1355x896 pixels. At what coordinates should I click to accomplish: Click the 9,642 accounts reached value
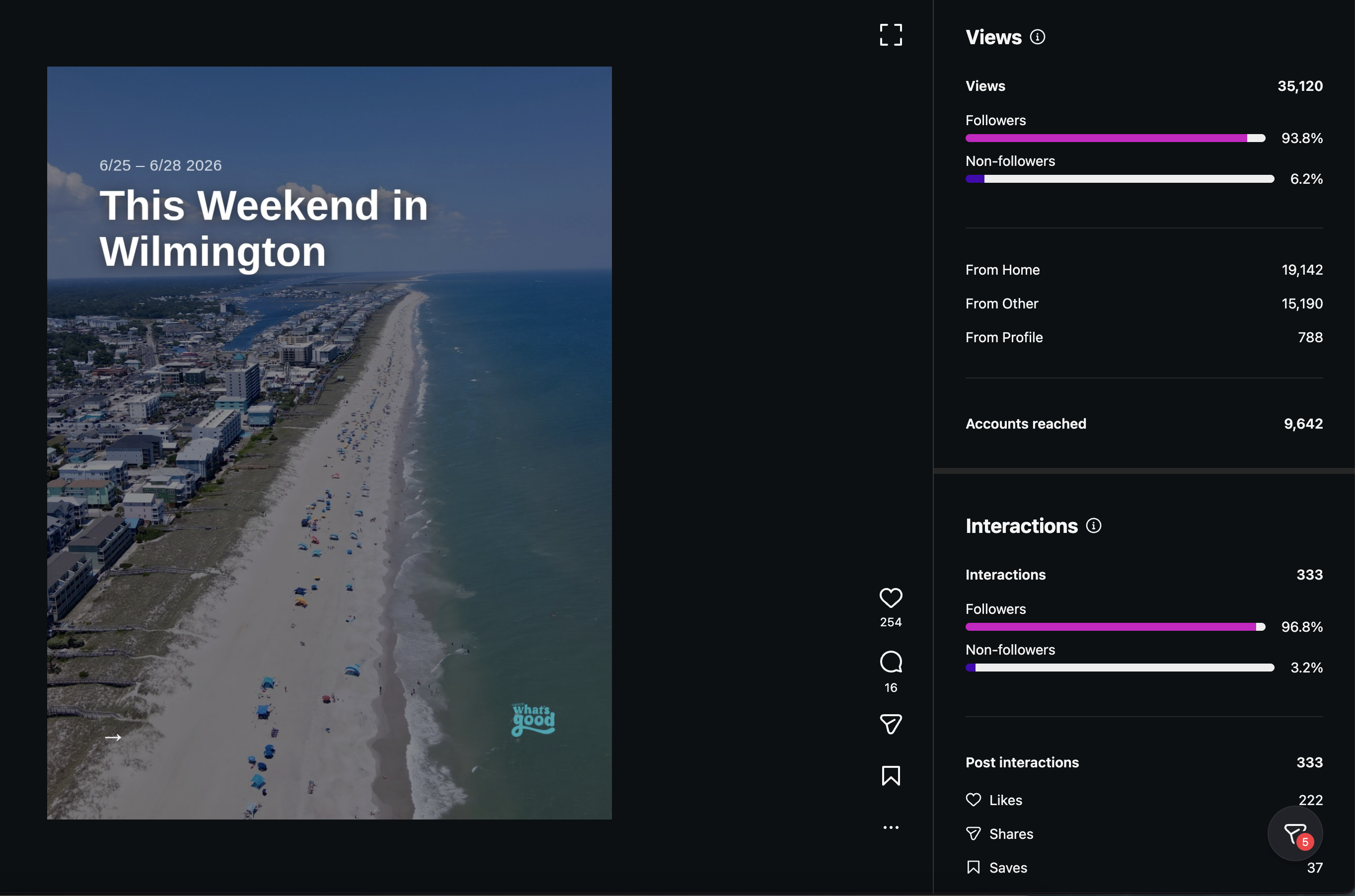[1303, 424]
